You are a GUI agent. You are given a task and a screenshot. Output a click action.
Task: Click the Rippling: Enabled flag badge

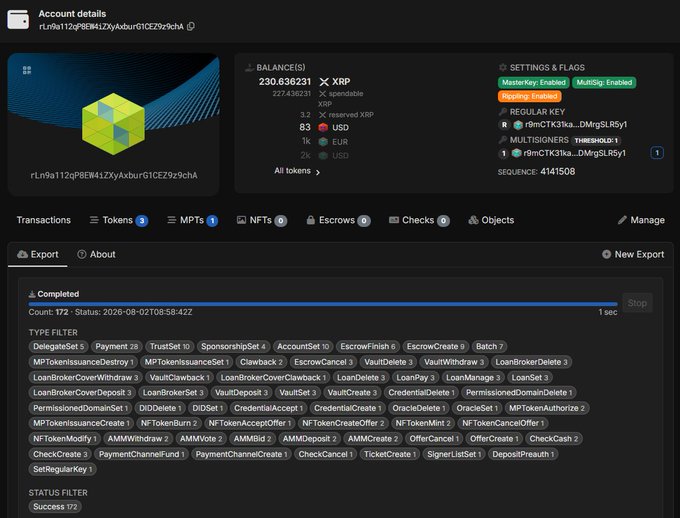point(530,96)
